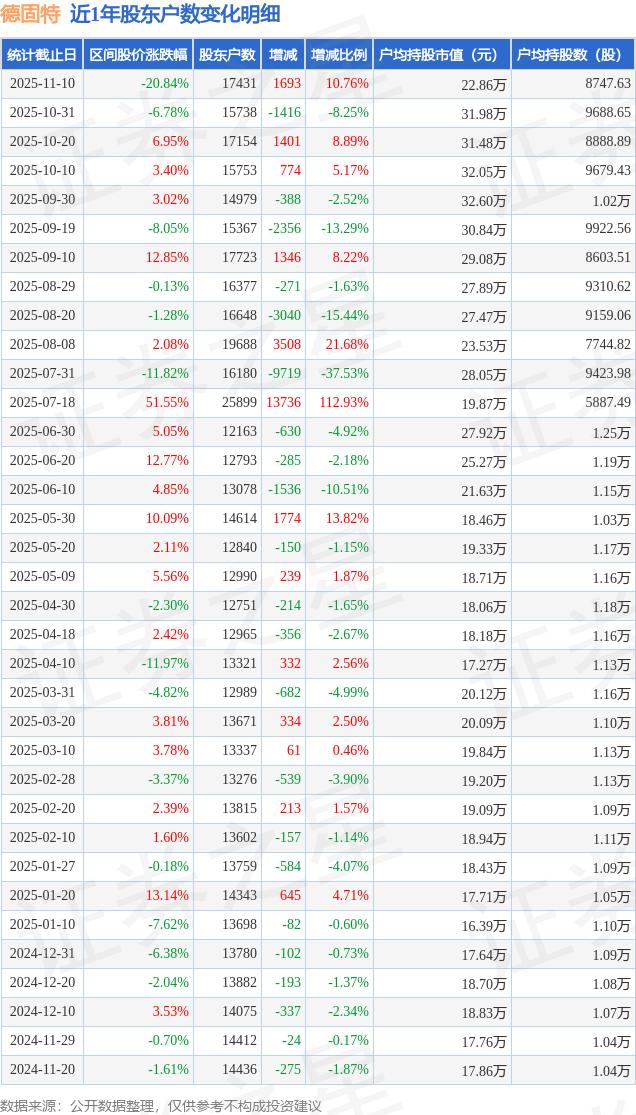Click the 户均持股数（股） column header
This screenshot has height=1115, width=636.
(x=572, y=55)
